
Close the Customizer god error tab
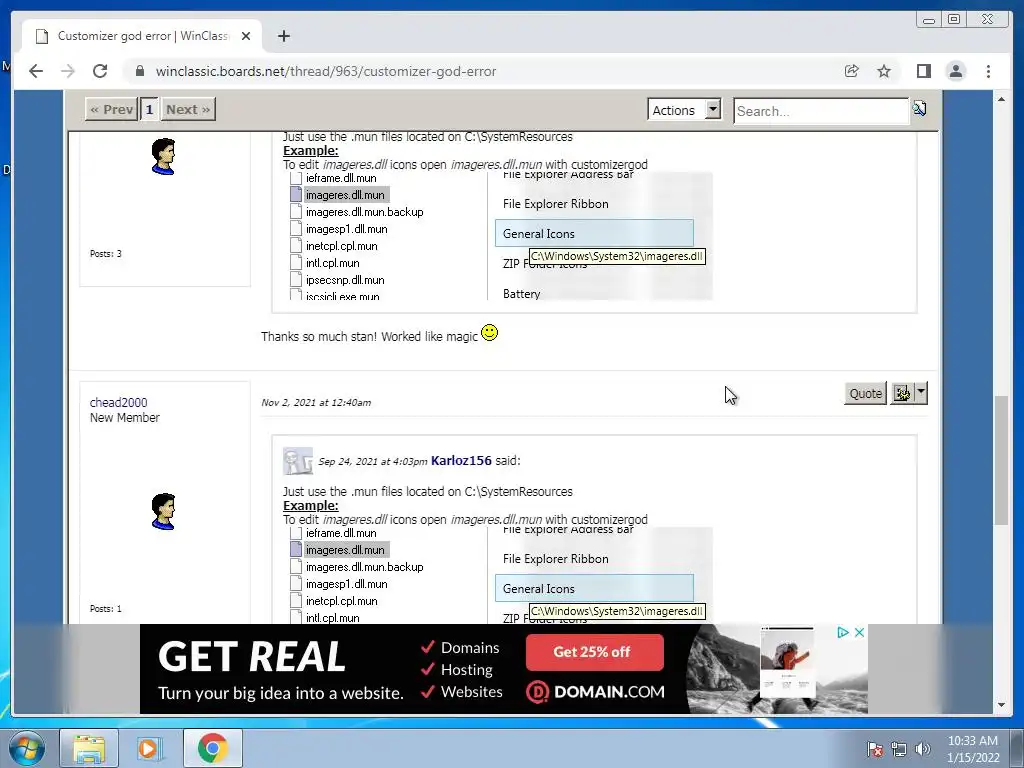click(246, 36)
